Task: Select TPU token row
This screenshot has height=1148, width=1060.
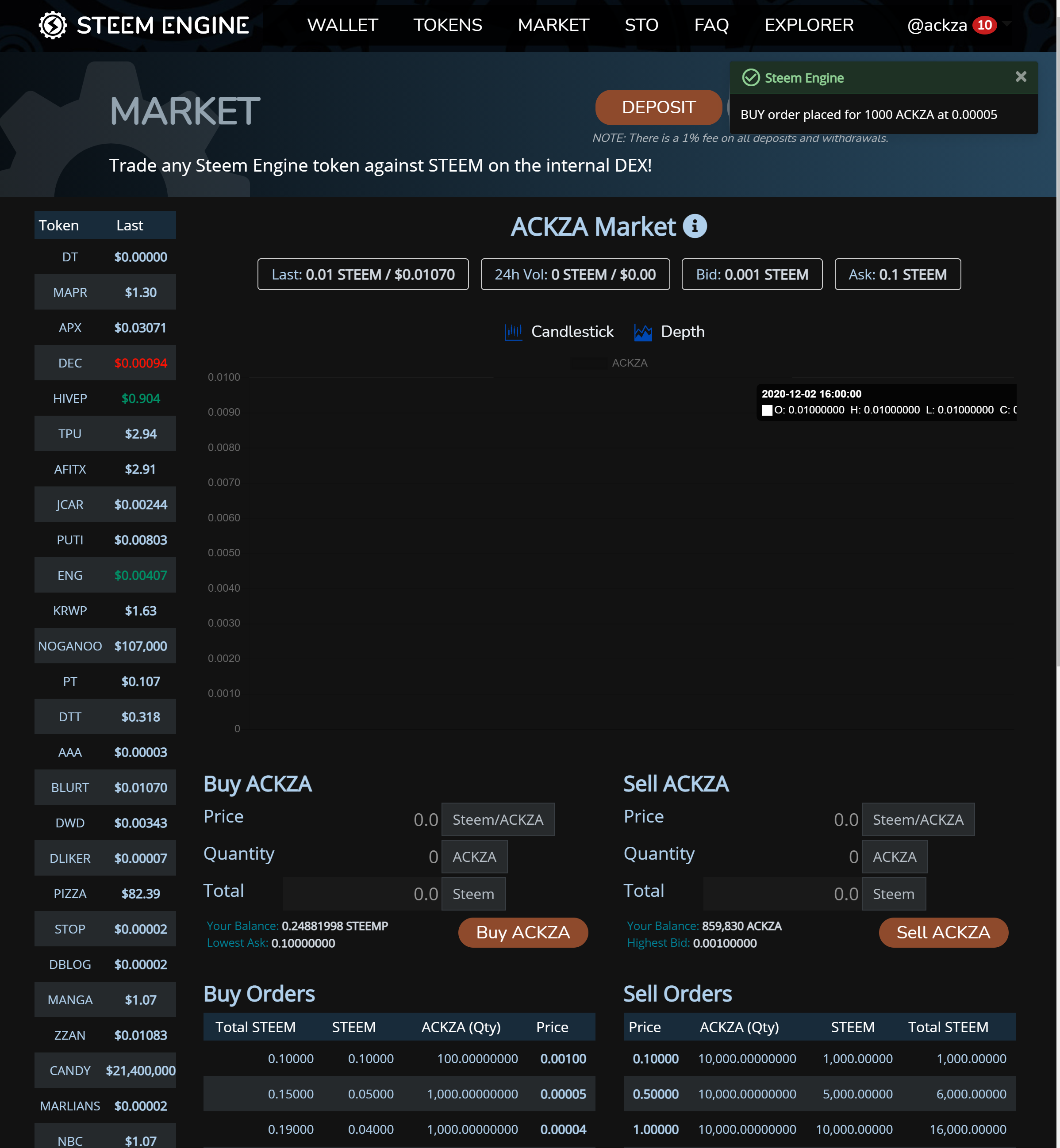Action: click(x=105, y=434)
